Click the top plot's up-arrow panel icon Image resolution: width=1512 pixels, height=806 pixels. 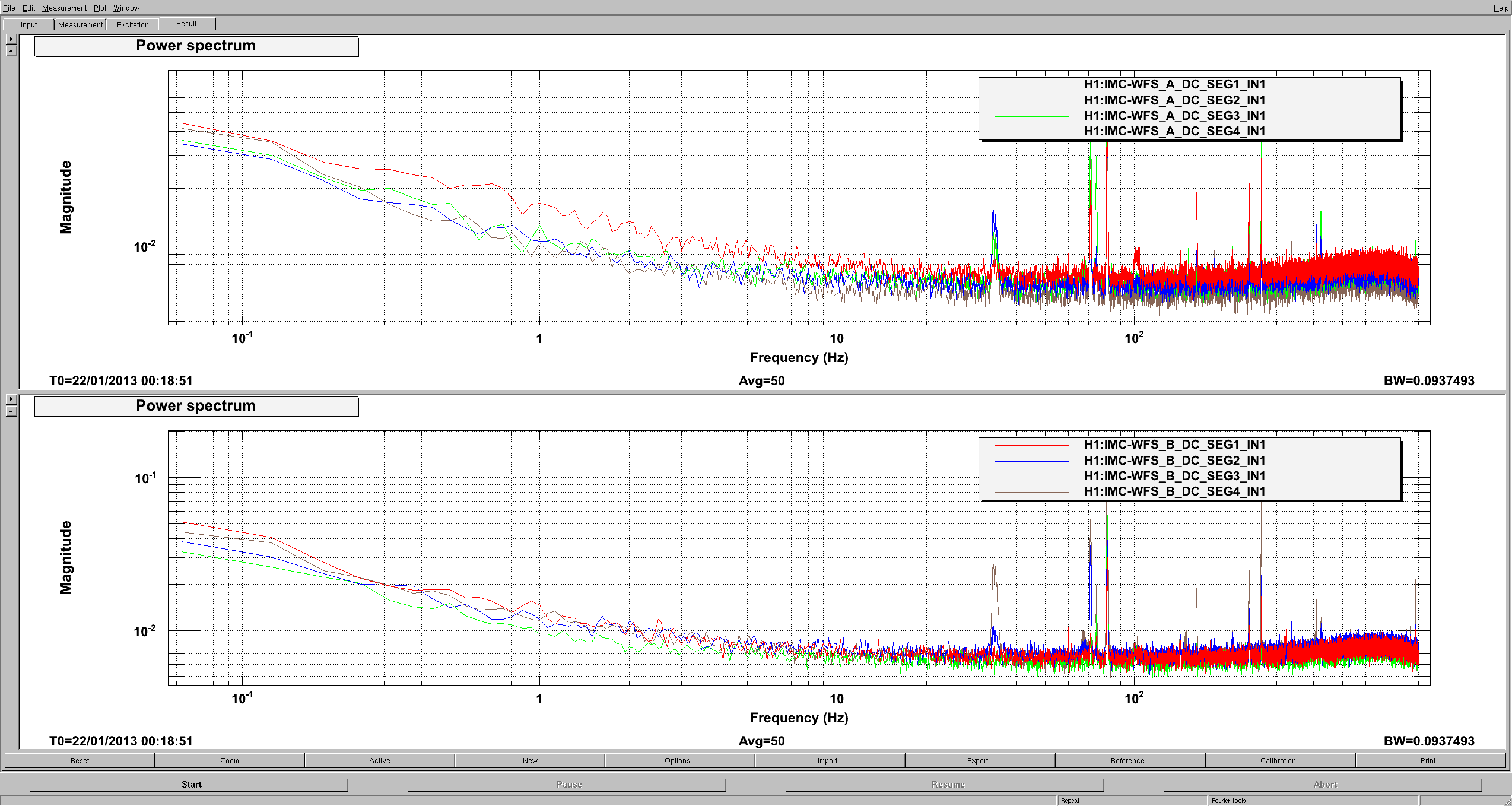click(x=11, y=51)
